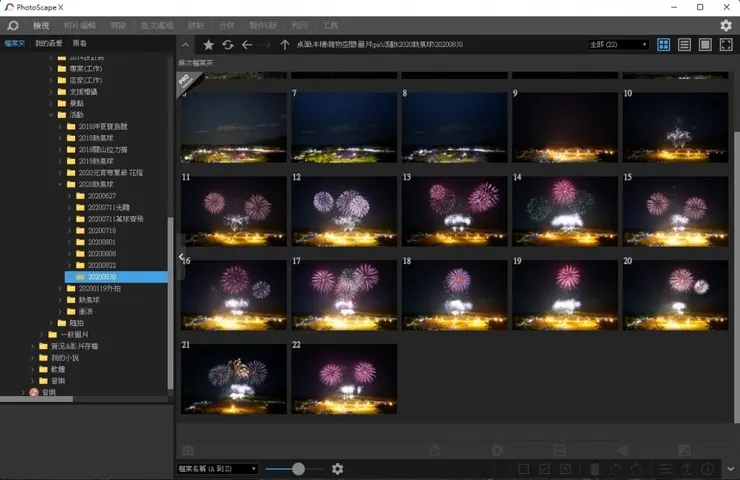Screen dimensions: 740x480
Task: Select the 20200718 folder
Action: [101, 230]
